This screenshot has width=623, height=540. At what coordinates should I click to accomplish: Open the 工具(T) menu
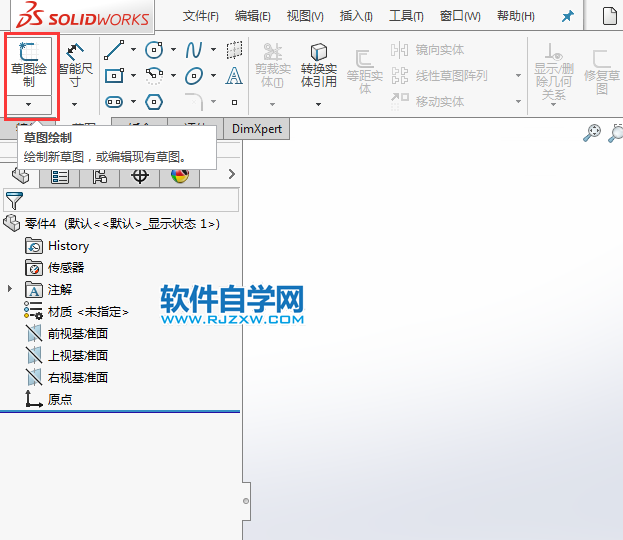pyautogui.click(x=406, y=16)
